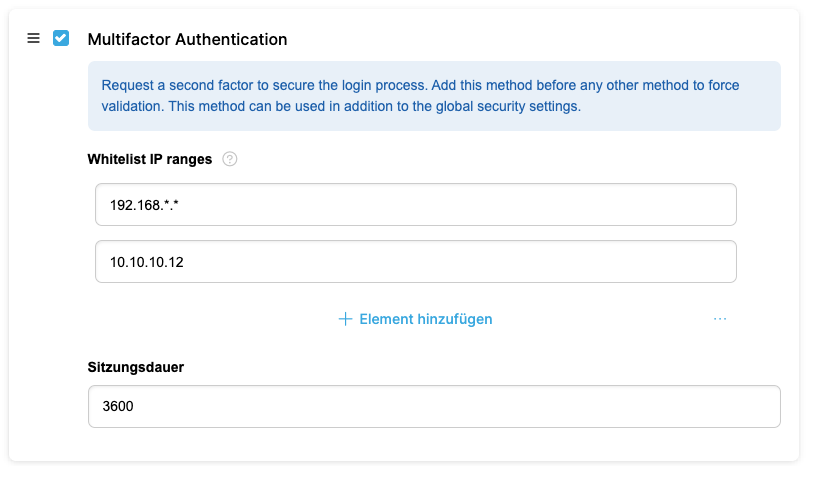This screenshot has height=478, width=819.
Task: Click the blue second factor info banner
Action: [434, 96]
